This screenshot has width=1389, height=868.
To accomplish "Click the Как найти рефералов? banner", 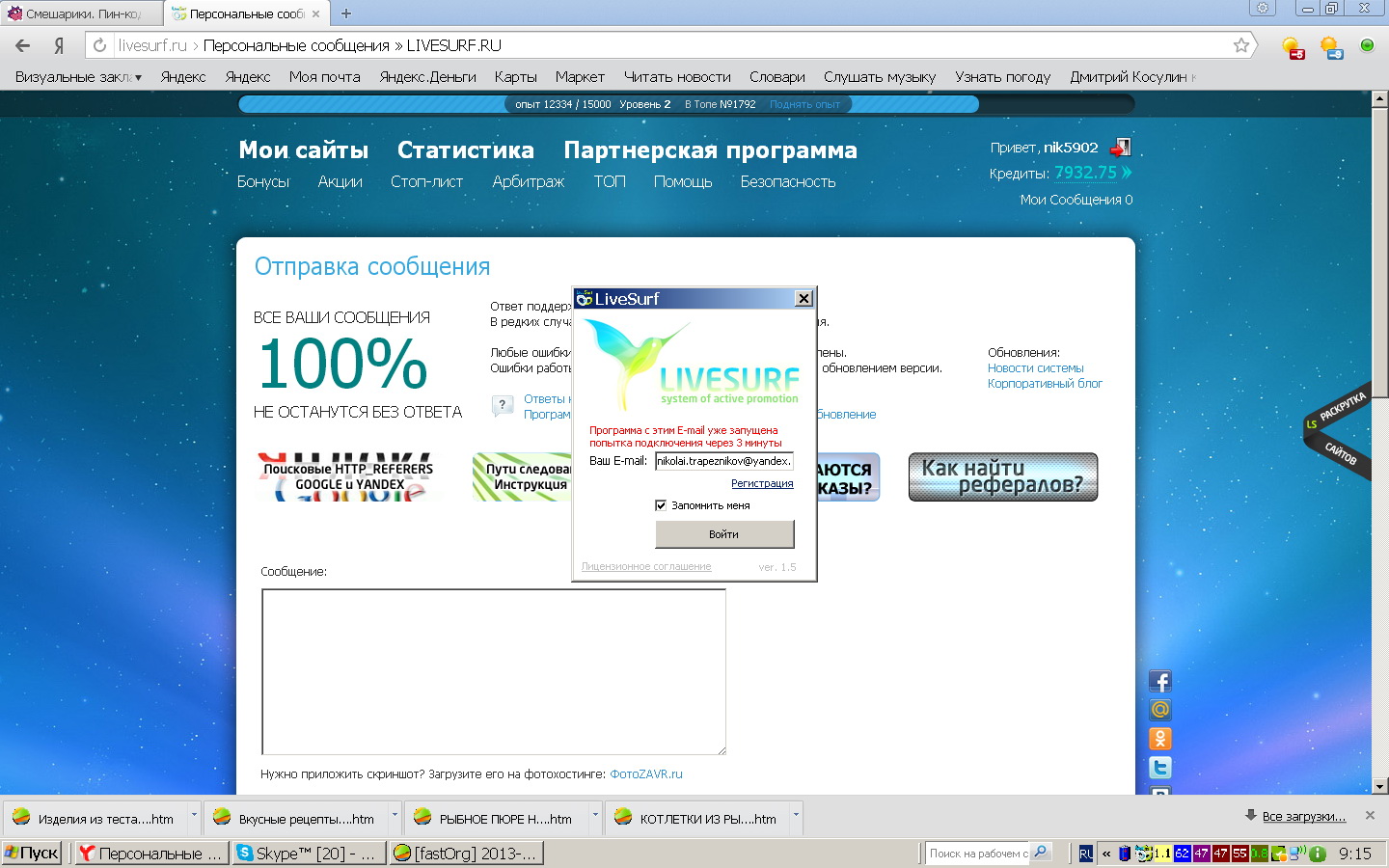I will pyautogui.click(x=1003, y=476).
